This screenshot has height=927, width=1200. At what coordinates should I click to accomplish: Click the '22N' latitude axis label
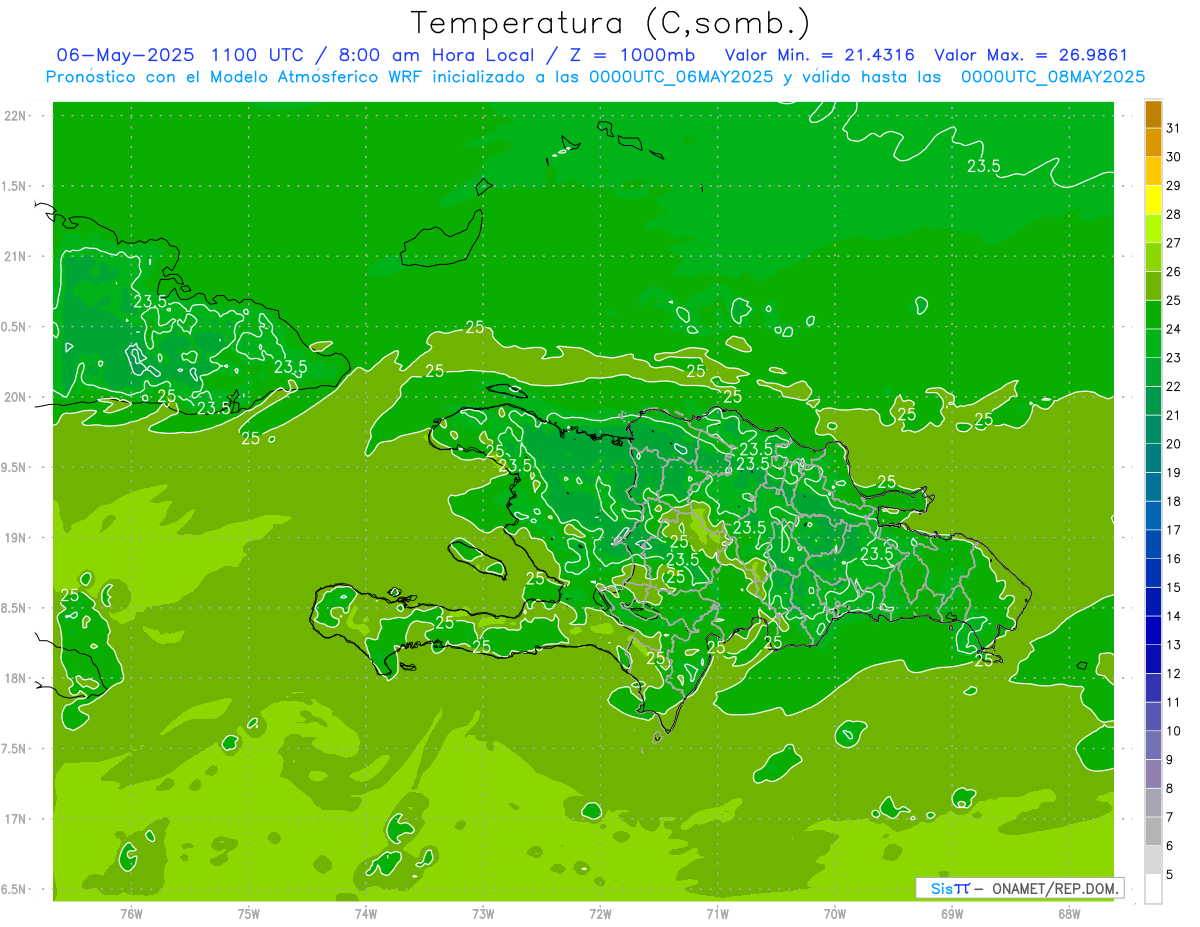point(15,116)
